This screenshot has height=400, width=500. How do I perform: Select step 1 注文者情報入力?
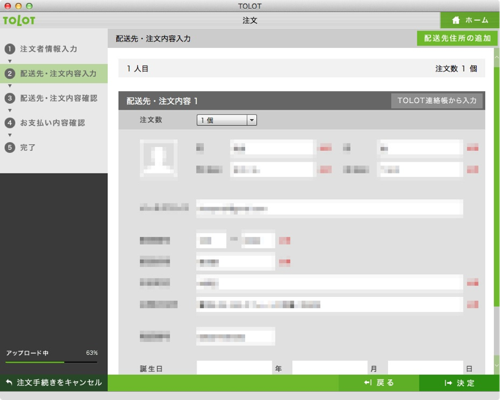49,49
